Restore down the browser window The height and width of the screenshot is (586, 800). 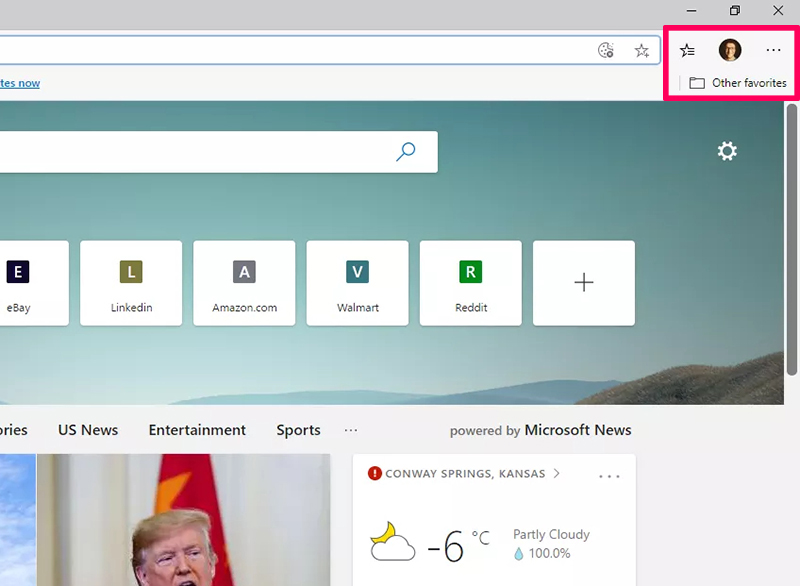[x=735, y=10]
